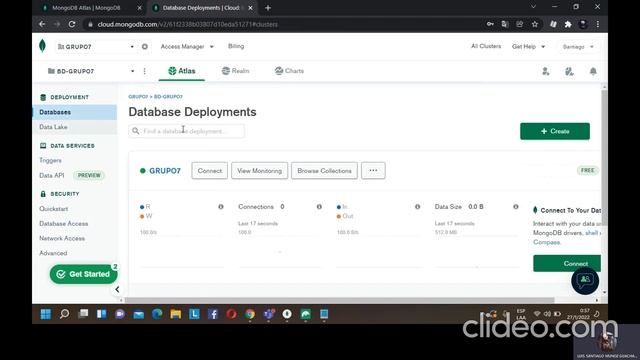Click the Data Size info icon
Image resolution: width=640 pixels, height=360 pixels.
516,207
